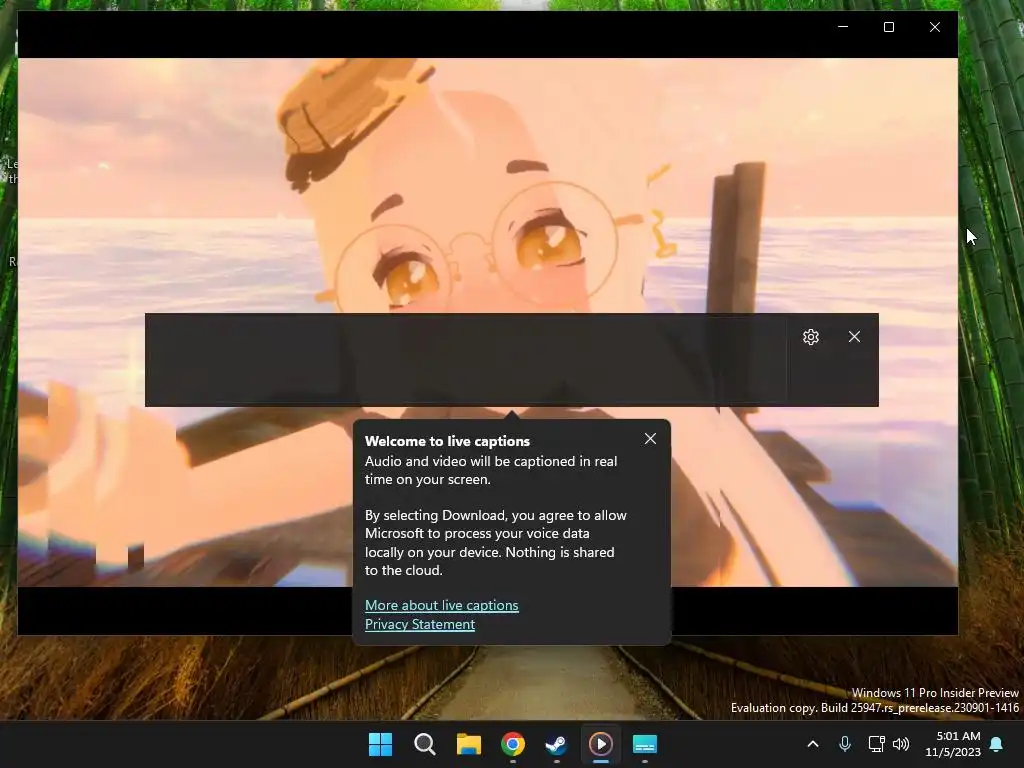Minimize the video player window

[843, 27]
